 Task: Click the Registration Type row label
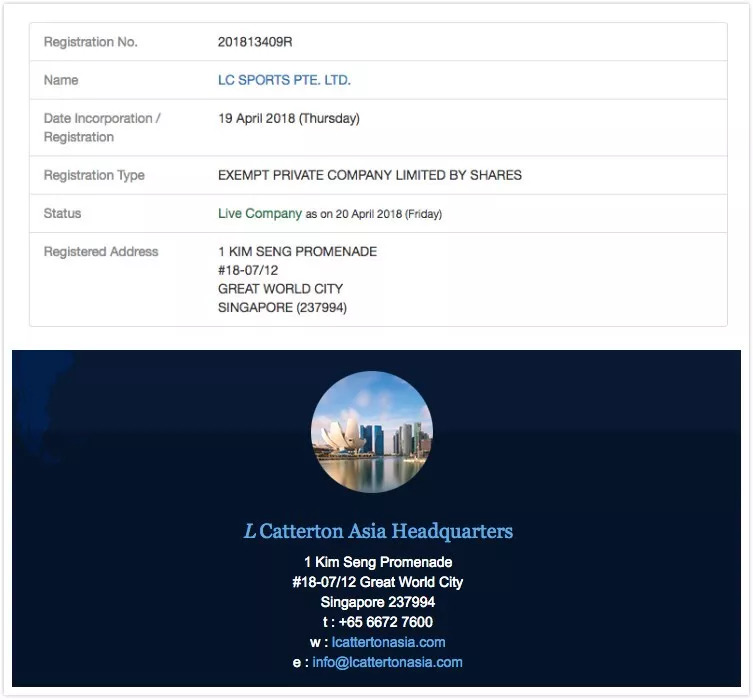pyautogui.click(x=94, y=175)
